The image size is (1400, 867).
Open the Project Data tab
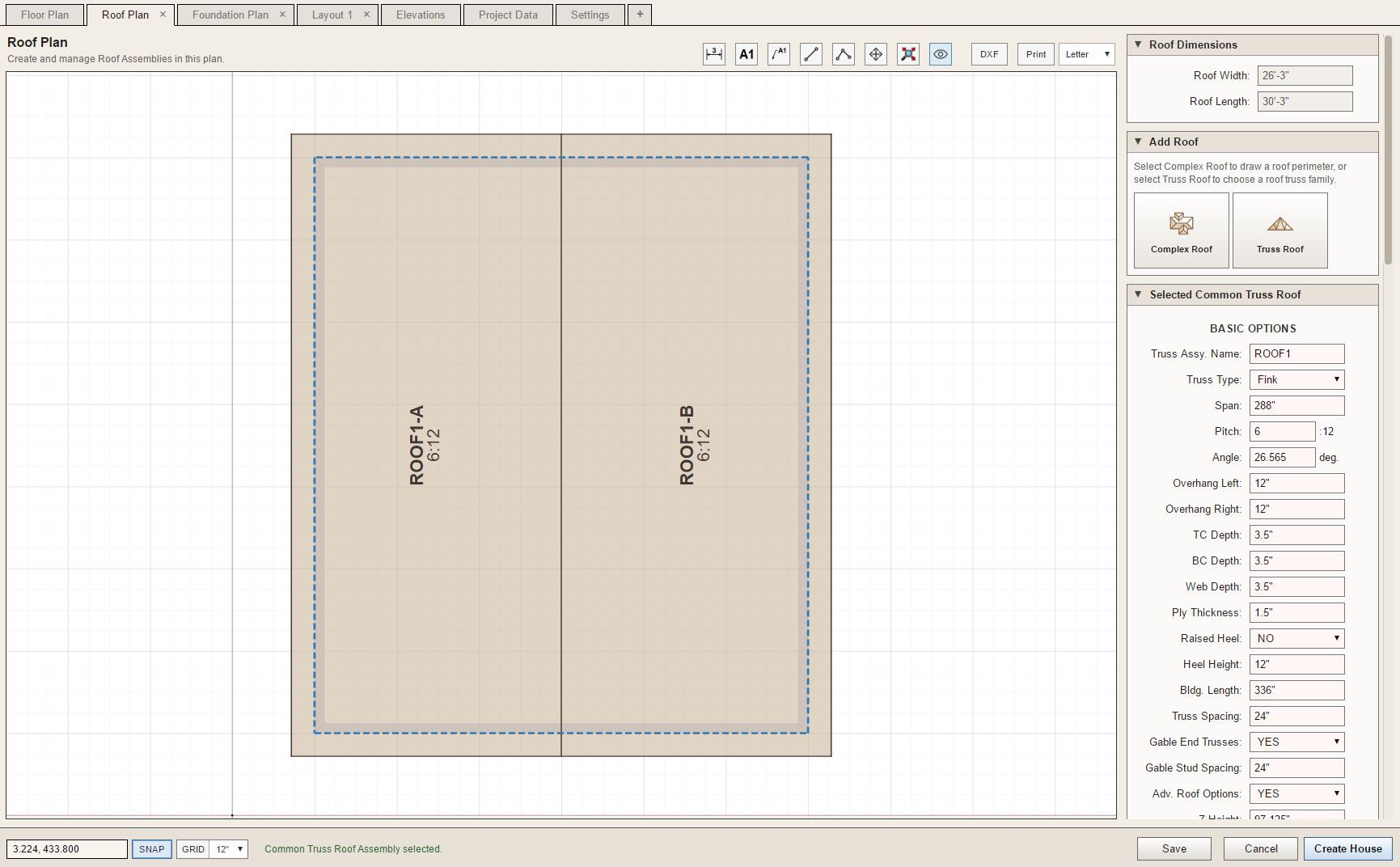pyautogui.click(x=508, y=15)
